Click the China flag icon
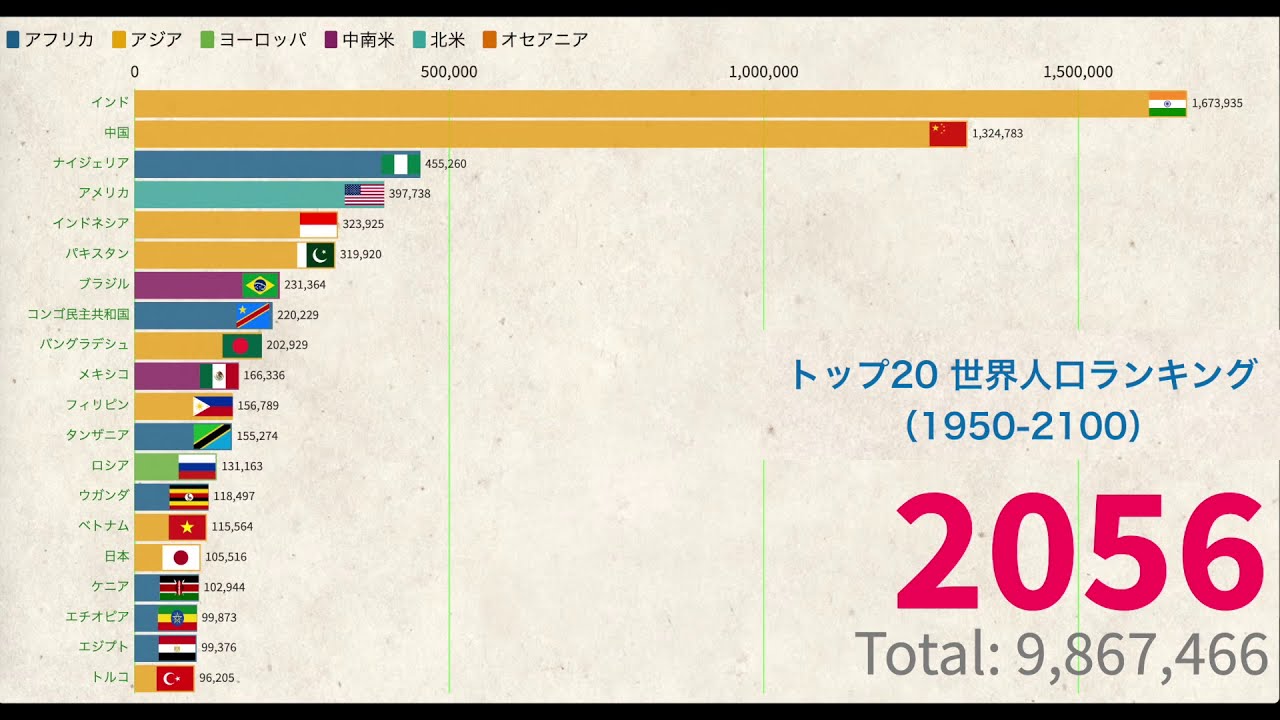Viewport: 1280px width, 720px height. [948, 134]
